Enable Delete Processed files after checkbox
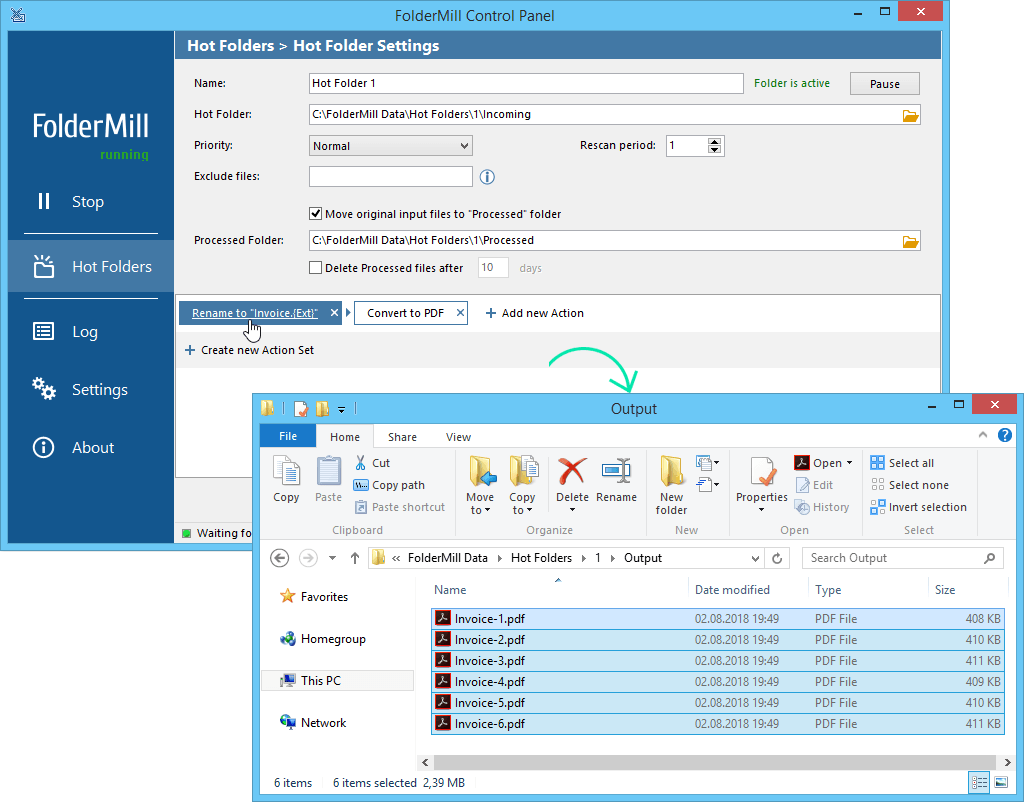 [x=315, y=268]
